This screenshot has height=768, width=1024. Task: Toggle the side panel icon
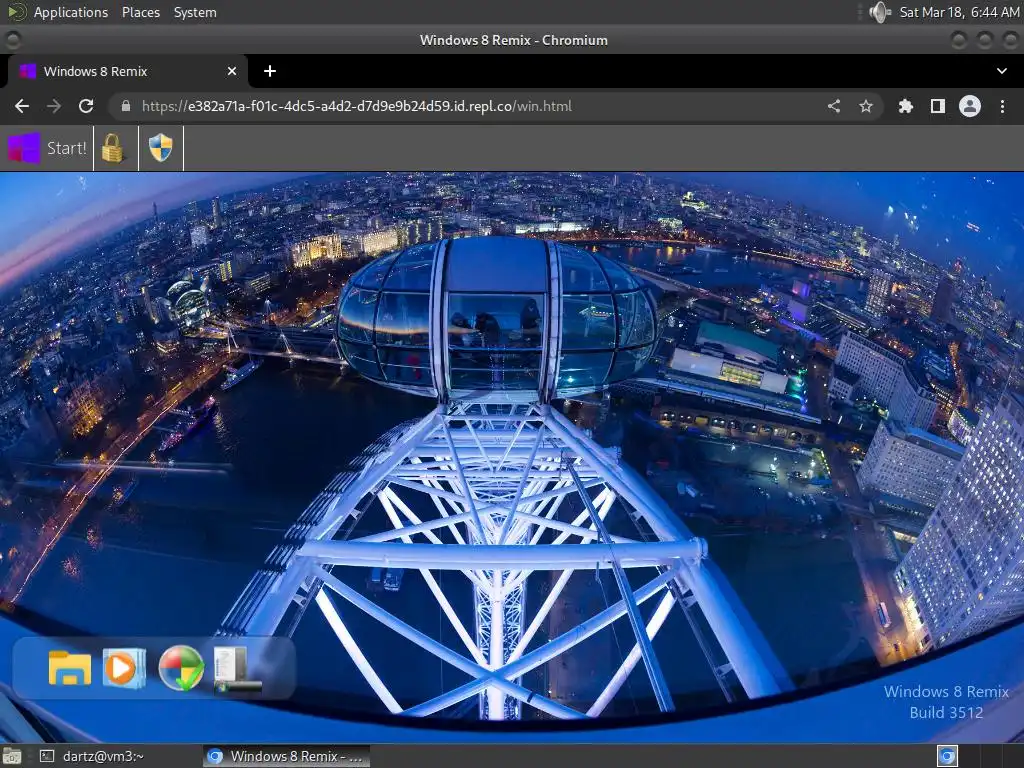tap(938, 106)
